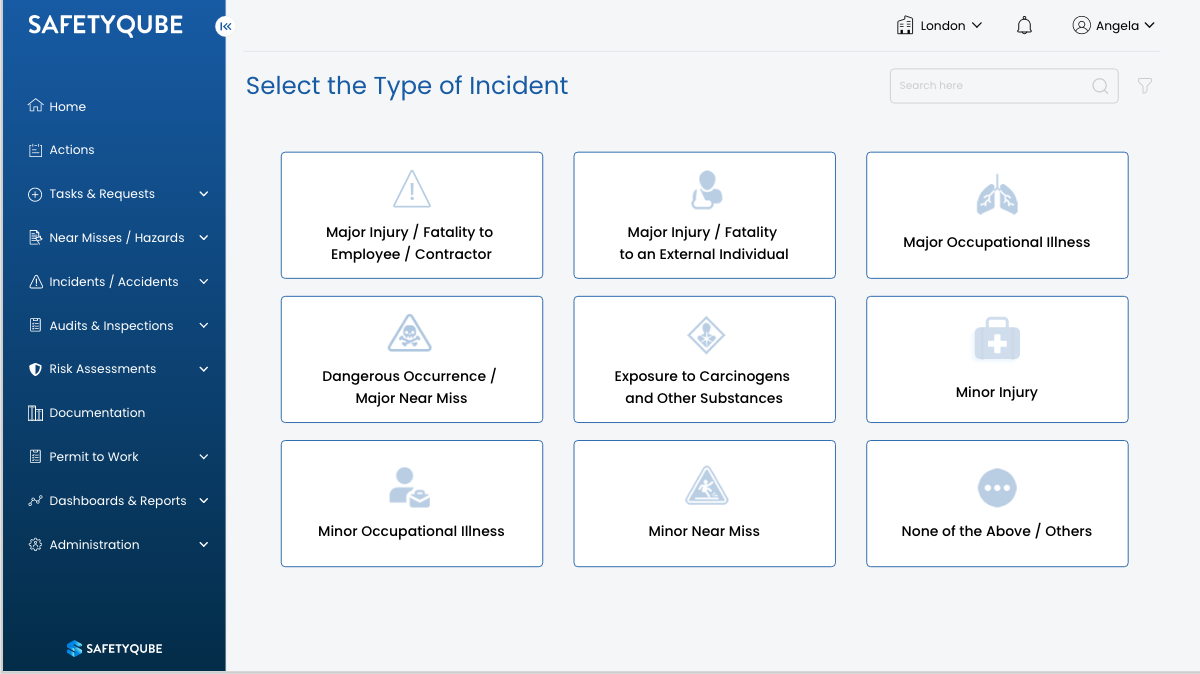This screenshot has width=1200, height=674.
Task: Expand Risk Assessments chevron
Action: coord(204,369)
